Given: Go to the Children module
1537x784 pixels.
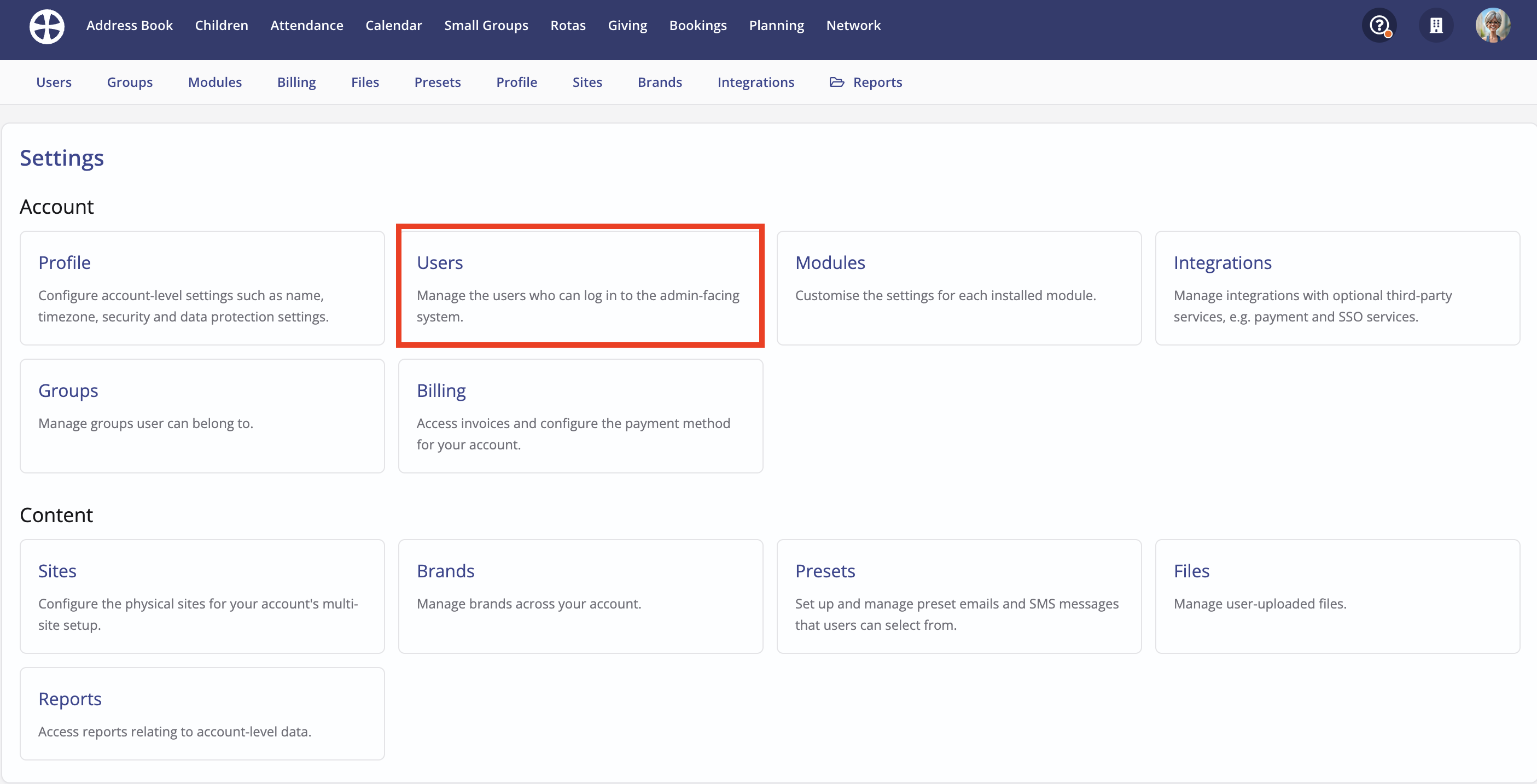Looking at the screenshot, I should coord(222,26).
